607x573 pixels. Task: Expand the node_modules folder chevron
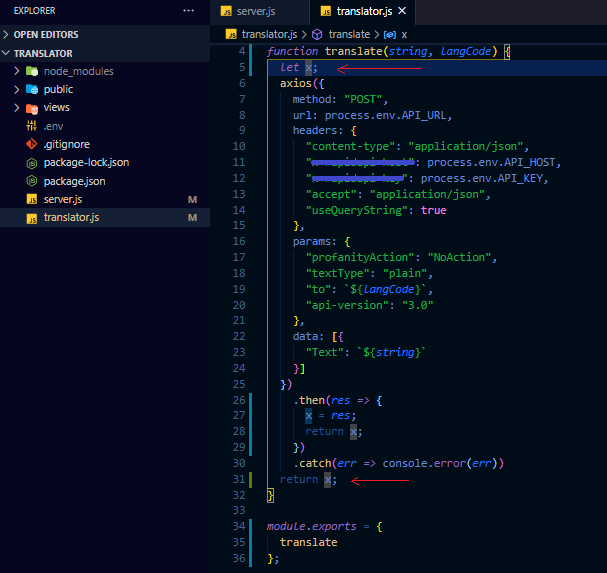(17, 72)
